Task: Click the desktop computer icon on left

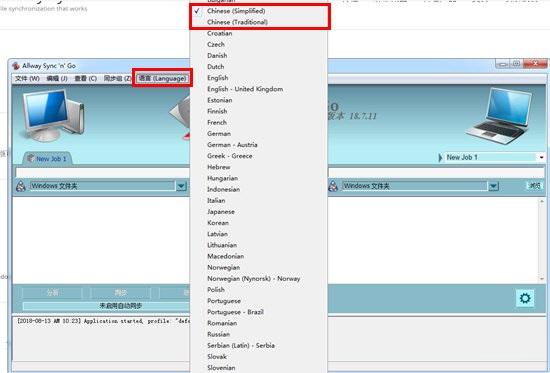Action: point(53,114)
